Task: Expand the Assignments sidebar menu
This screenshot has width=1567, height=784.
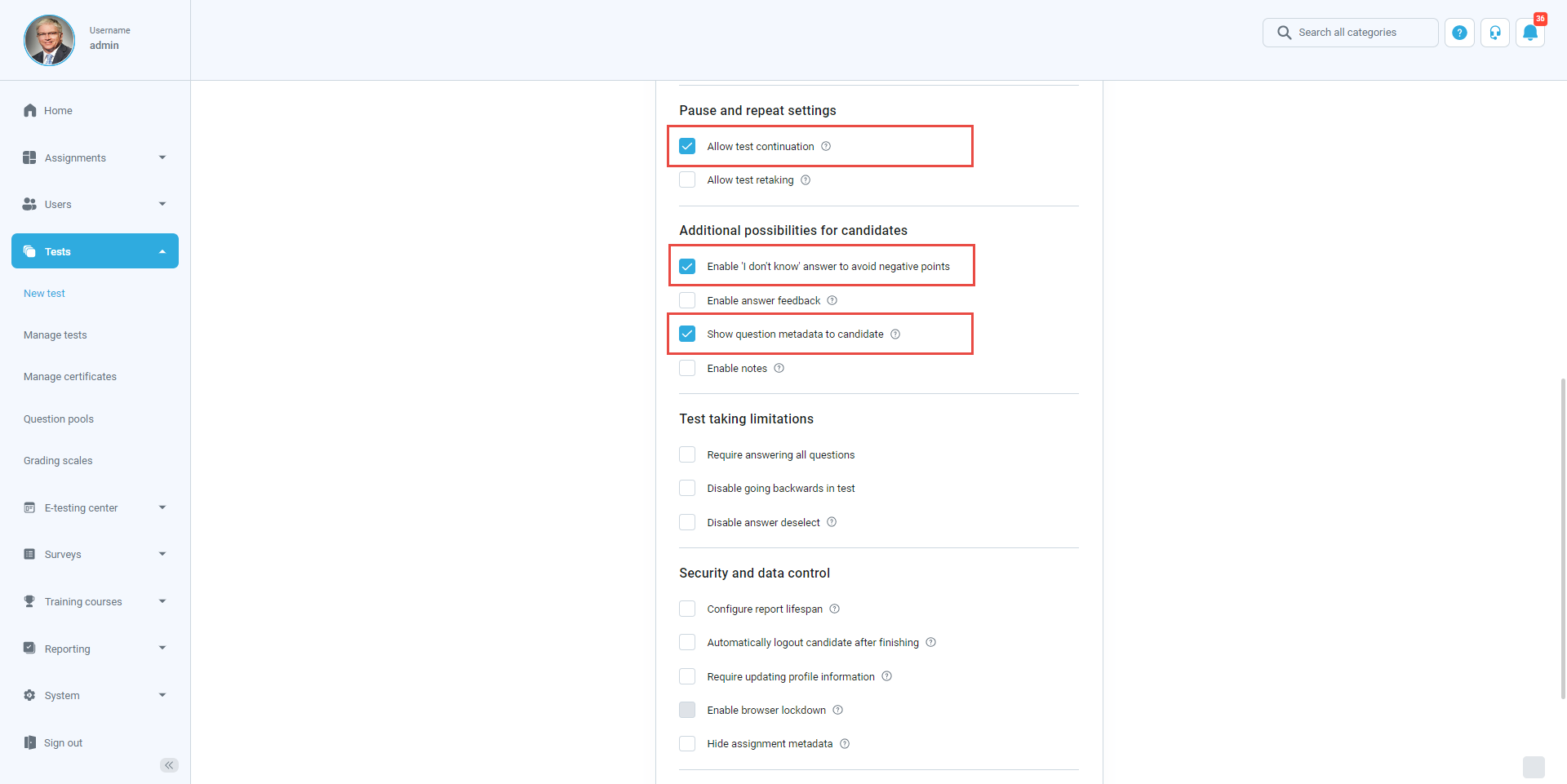Action: (x=95, y=157)
